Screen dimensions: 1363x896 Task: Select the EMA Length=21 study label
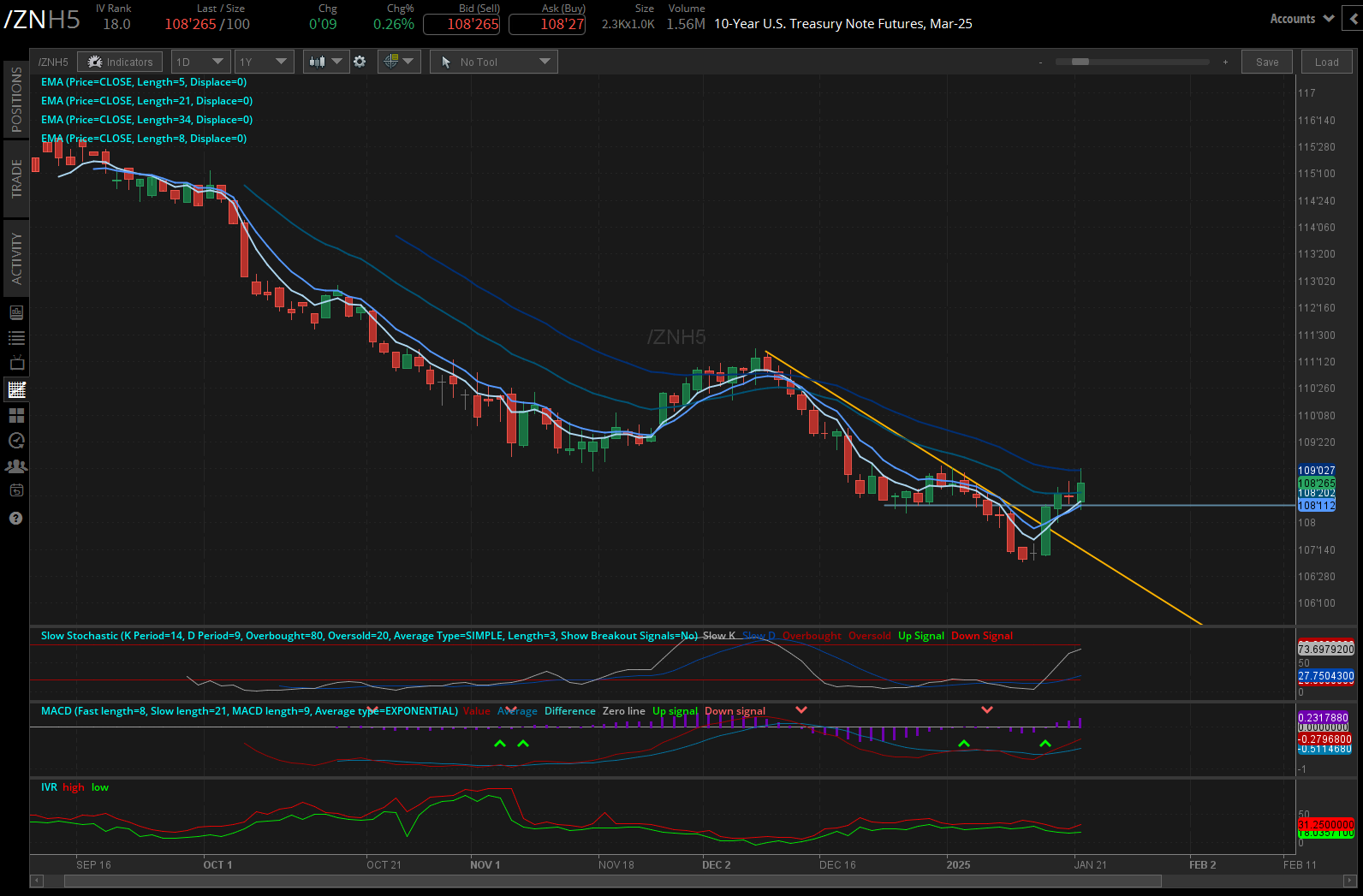tap(146, 101)
